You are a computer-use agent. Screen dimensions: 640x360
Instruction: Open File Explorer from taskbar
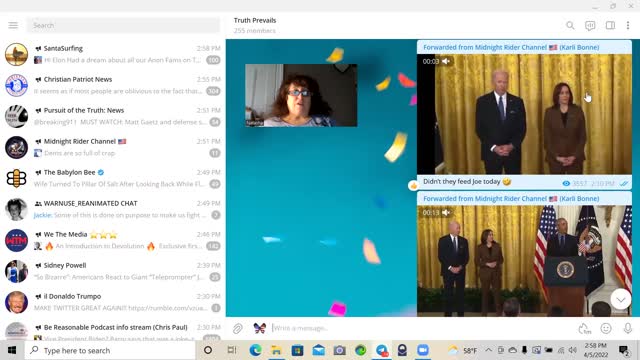click(x=276, y=350)
